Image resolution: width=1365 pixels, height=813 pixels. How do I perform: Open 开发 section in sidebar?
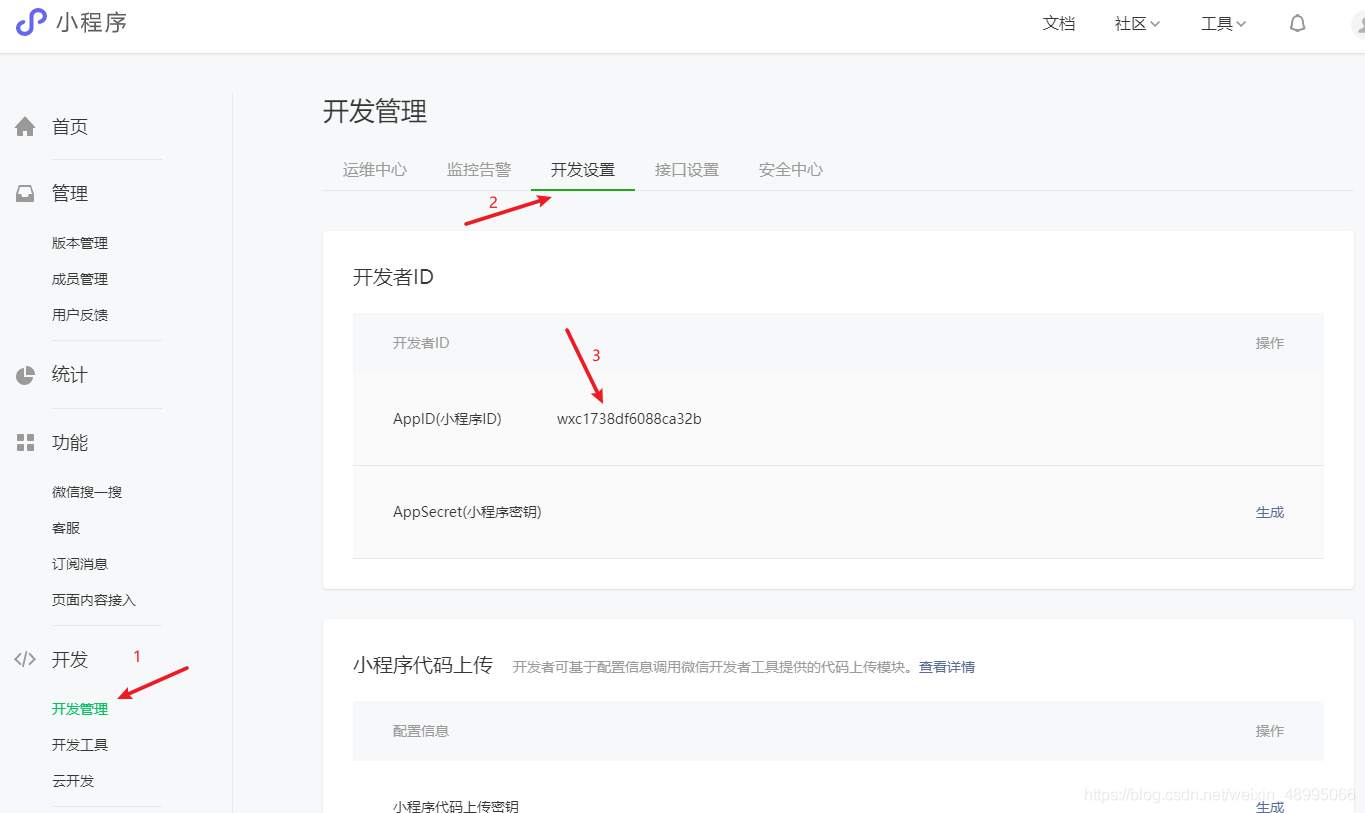tap(70, 660)
